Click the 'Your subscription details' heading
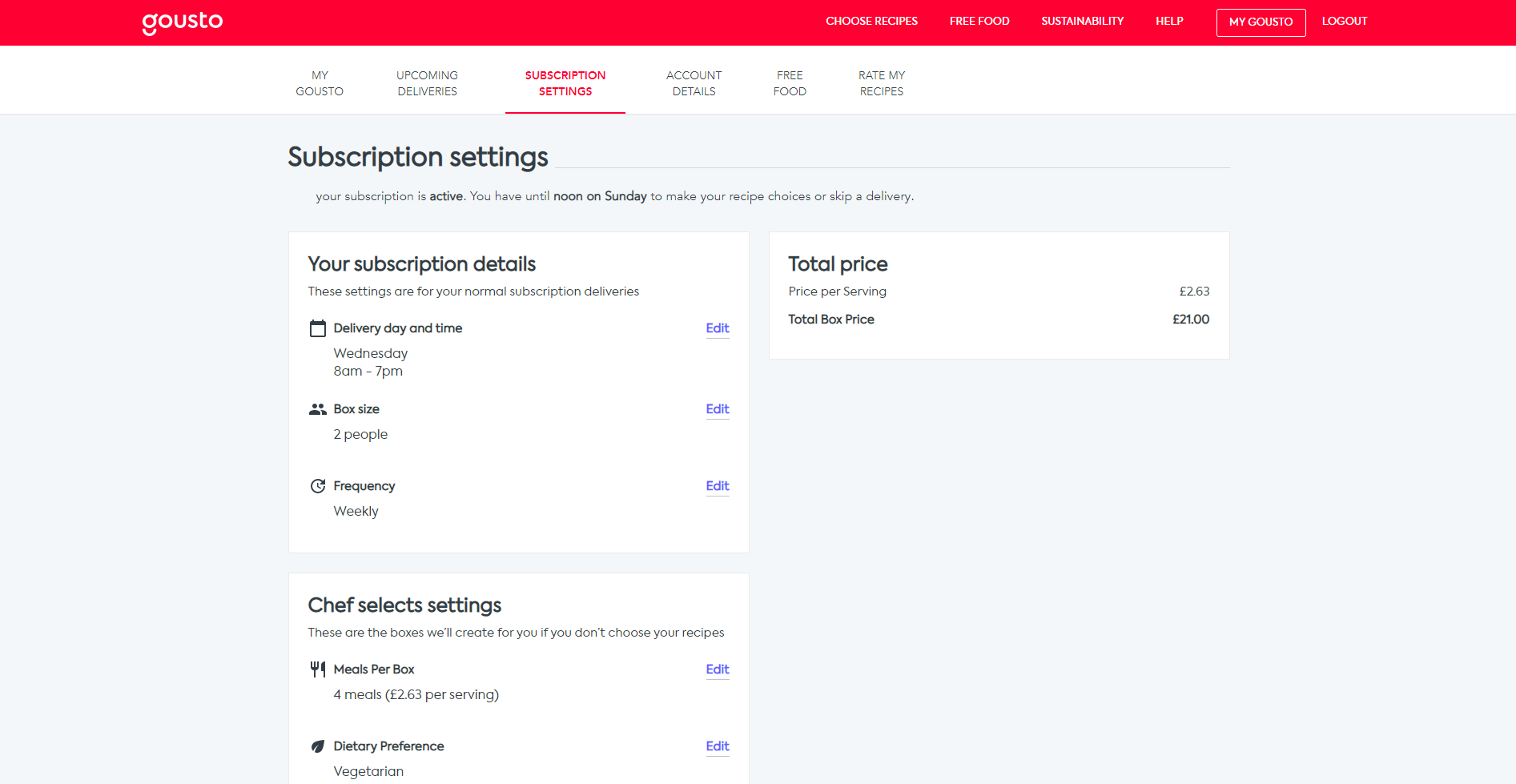The width and height of the screenshot is (1516, 784). (x=422, y=264)
